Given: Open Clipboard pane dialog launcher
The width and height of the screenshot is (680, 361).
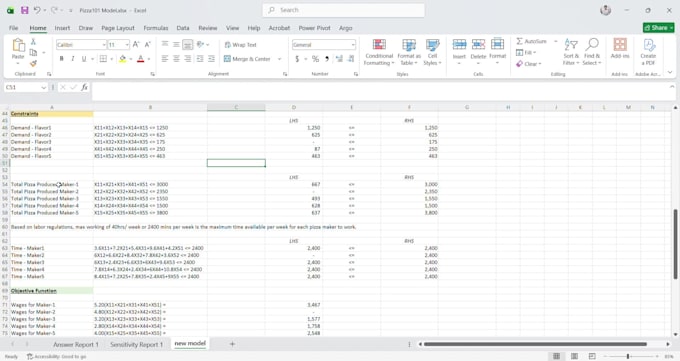Looking at the screenshot, I should click(x=49, y=74).
